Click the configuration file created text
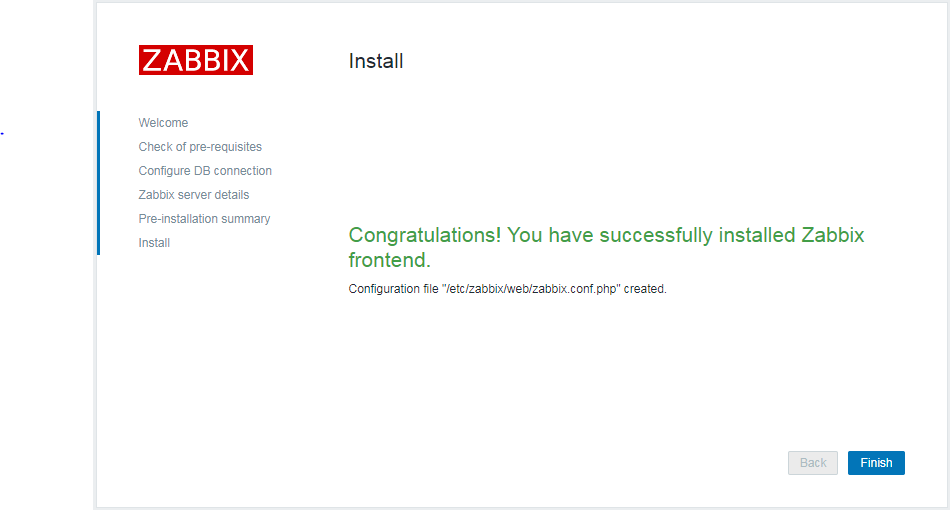950x510 pixels. (507, 289)
